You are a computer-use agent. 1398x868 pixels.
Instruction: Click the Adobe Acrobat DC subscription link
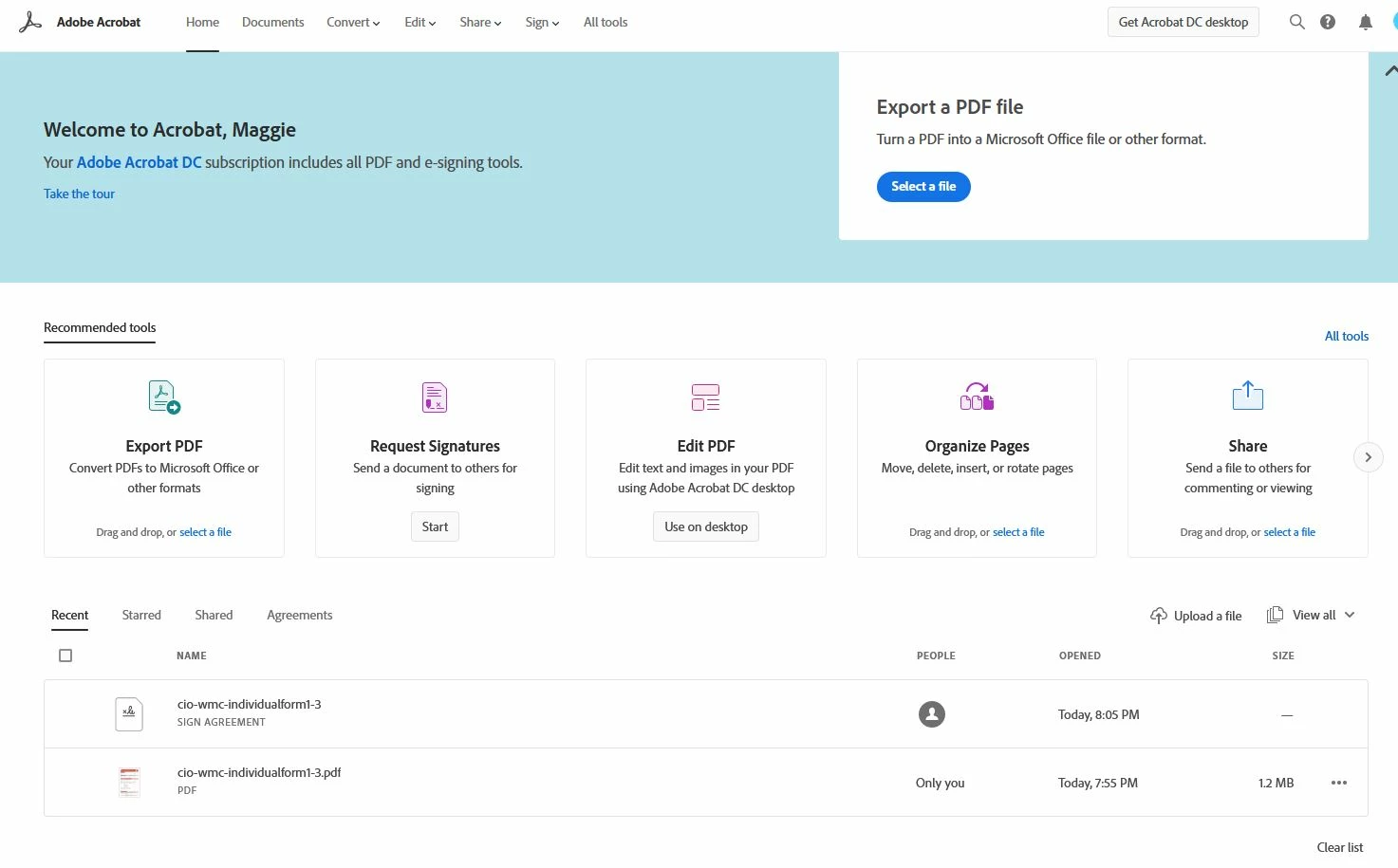coord(139,162)
